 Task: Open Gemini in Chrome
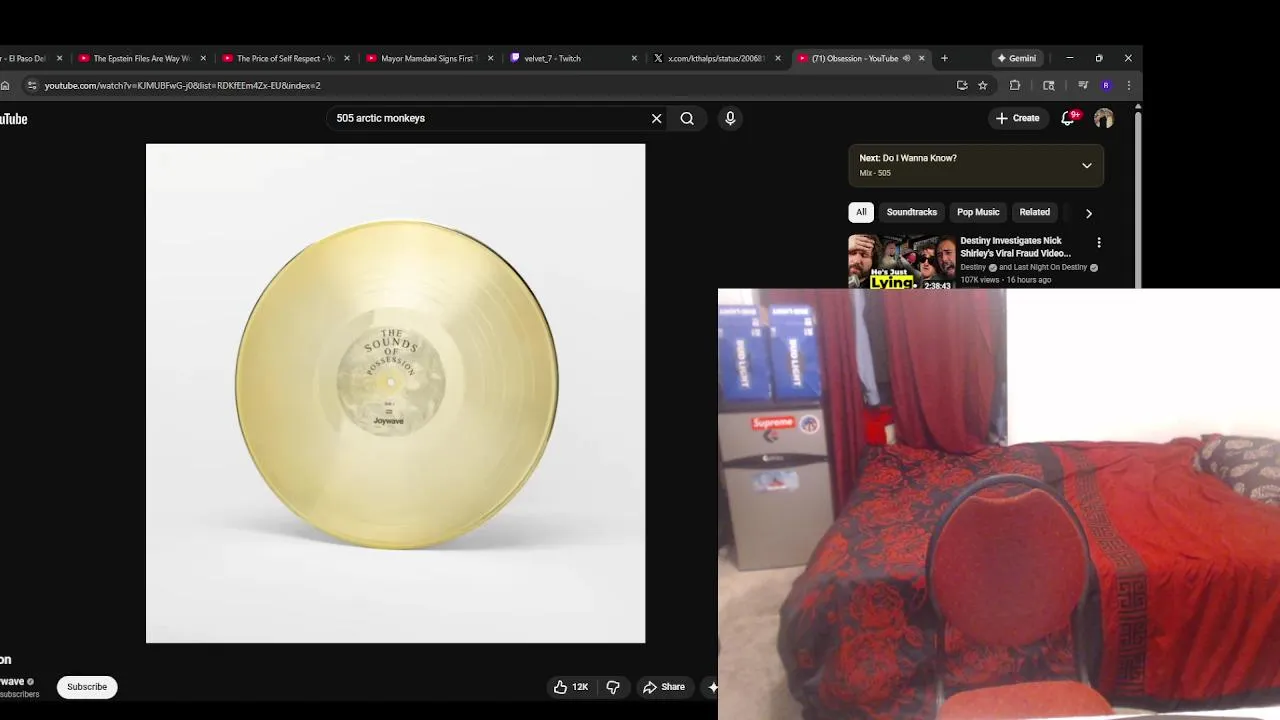1016,58
